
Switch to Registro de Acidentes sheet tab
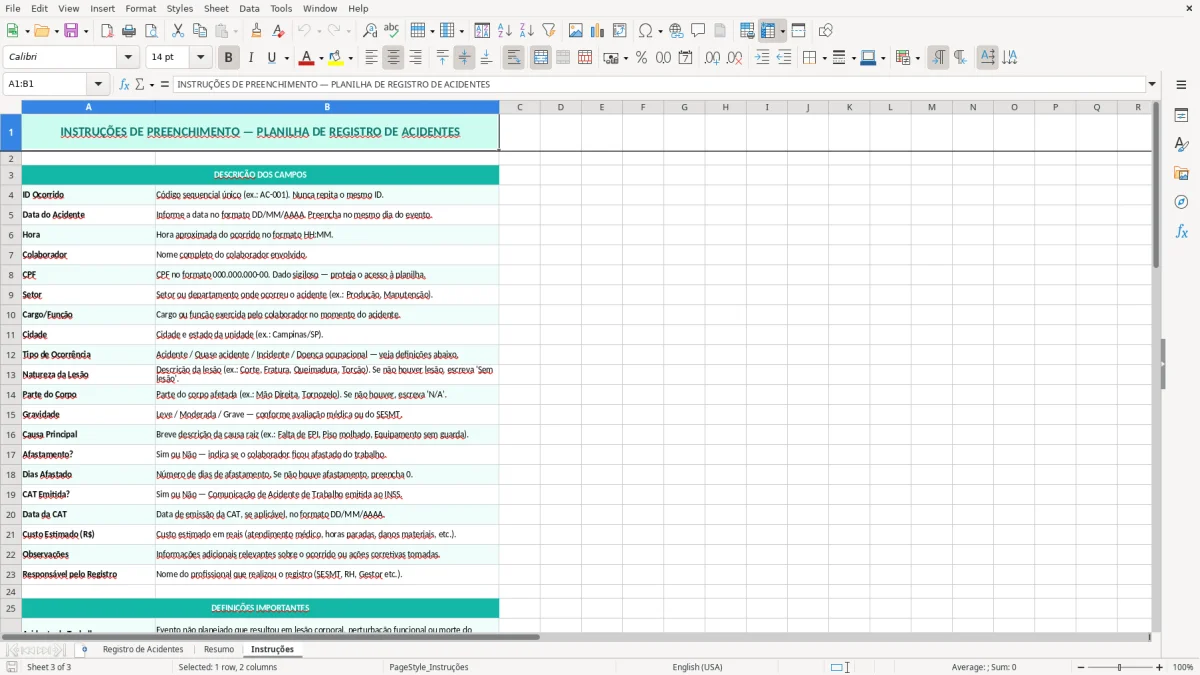point(143,649)
